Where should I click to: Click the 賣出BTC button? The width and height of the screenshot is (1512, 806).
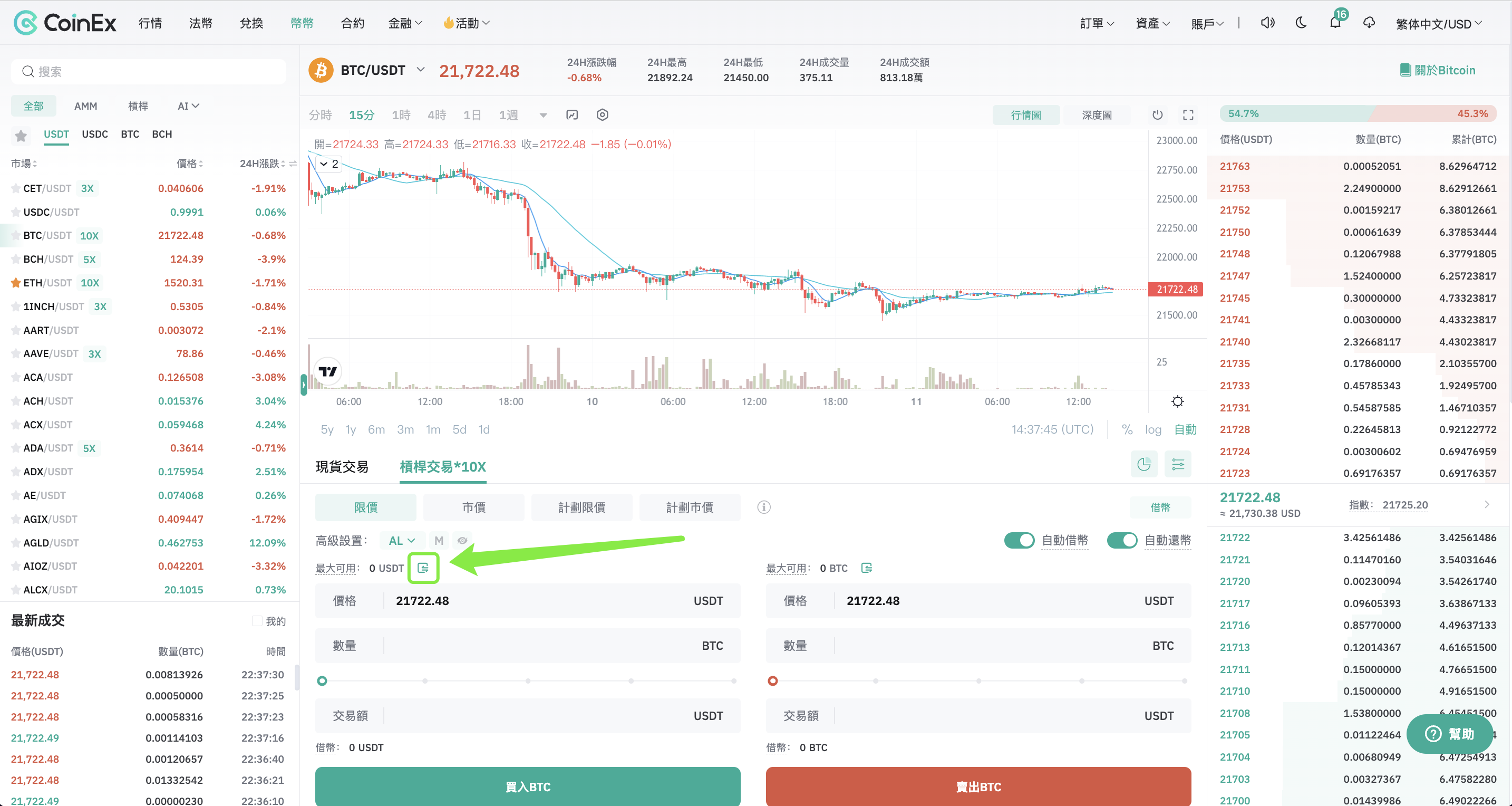click(x=978, y=786)
